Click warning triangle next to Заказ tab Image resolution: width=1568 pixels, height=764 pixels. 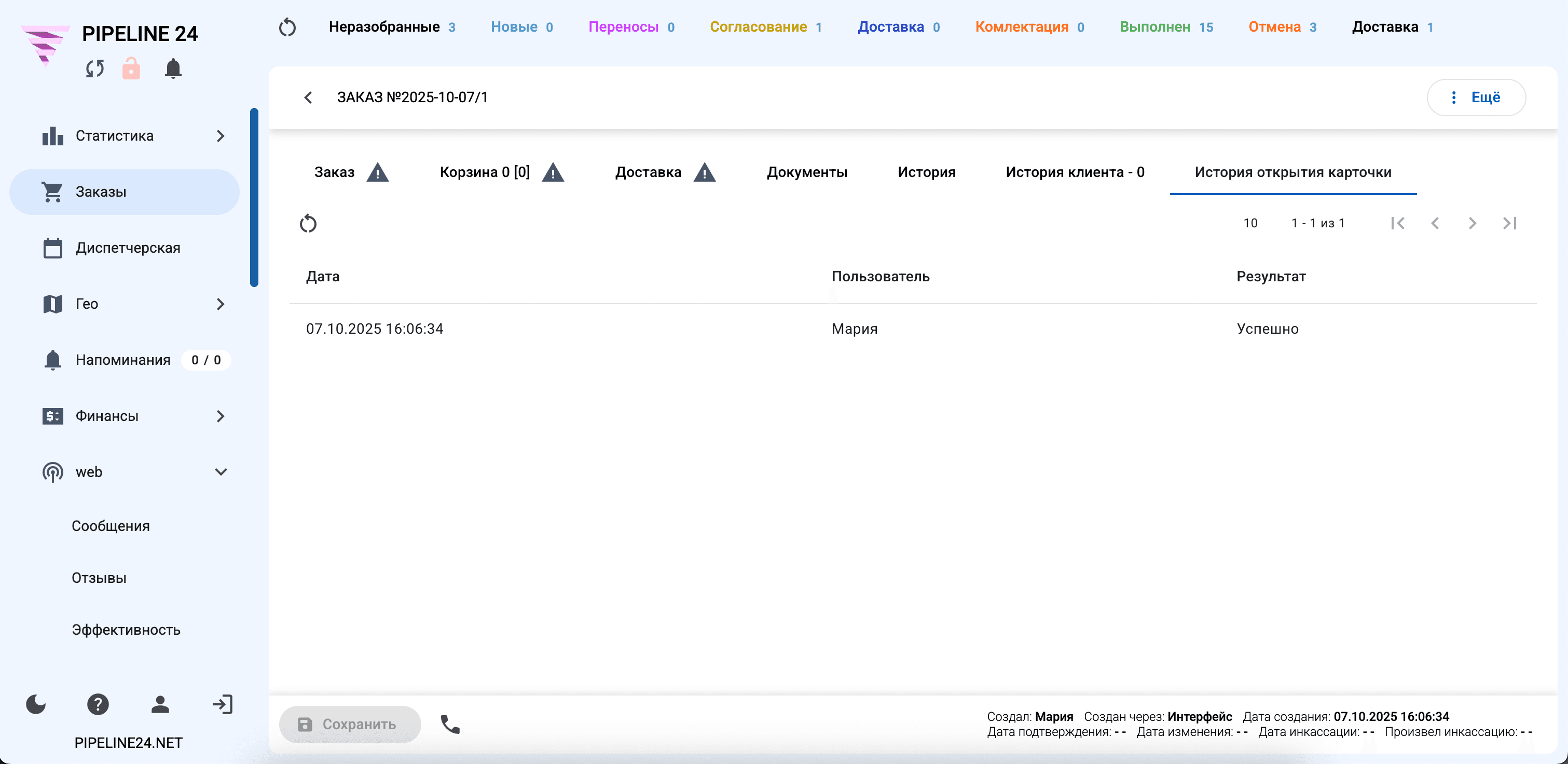(377, 173)
